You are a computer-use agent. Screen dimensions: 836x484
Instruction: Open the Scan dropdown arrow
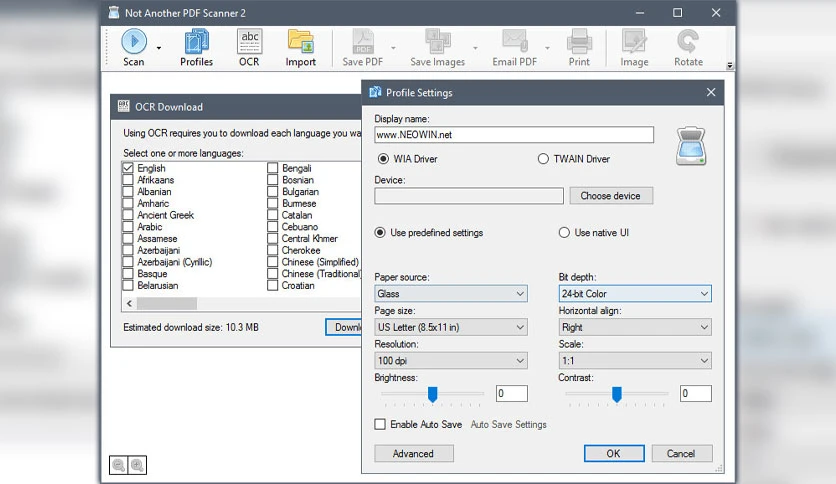159,48
